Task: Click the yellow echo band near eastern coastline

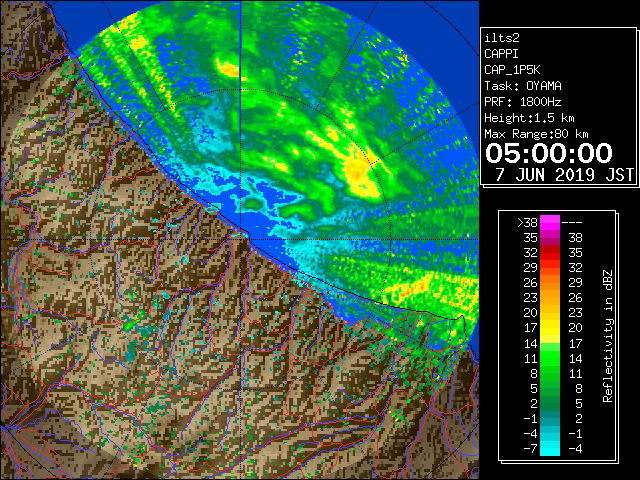Action: (429, 288)
